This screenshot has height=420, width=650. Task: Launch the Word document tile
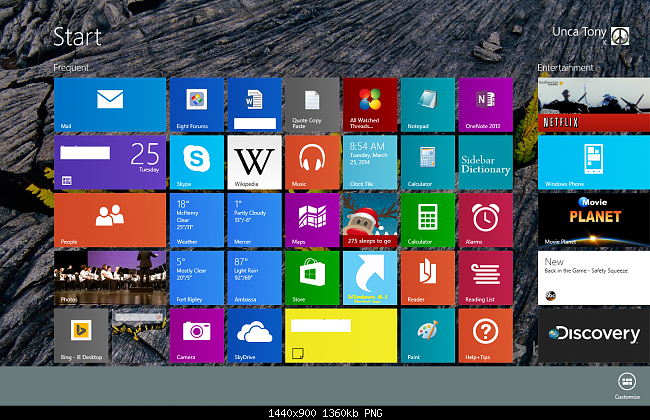[x=255, y=105]
